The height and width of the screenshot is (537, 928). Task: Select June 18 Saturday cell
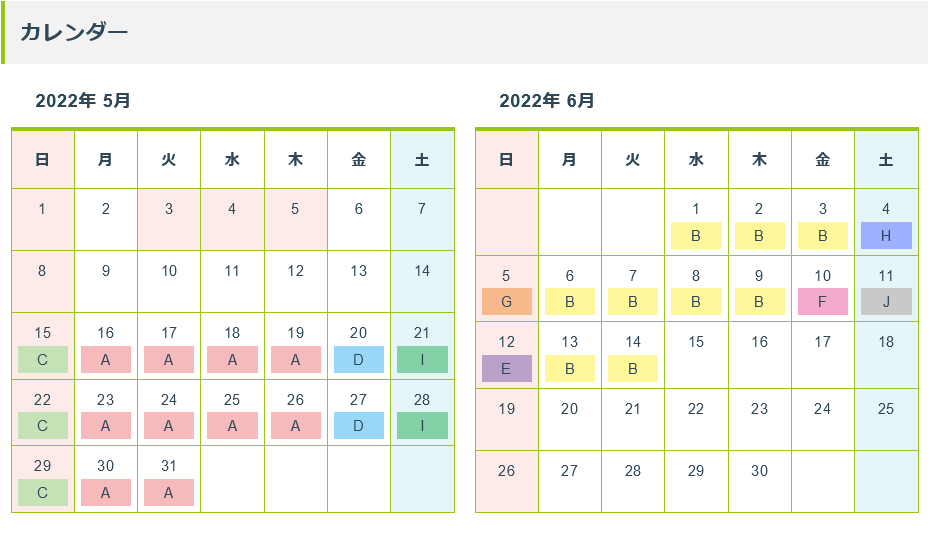click(x=886, y=355)
